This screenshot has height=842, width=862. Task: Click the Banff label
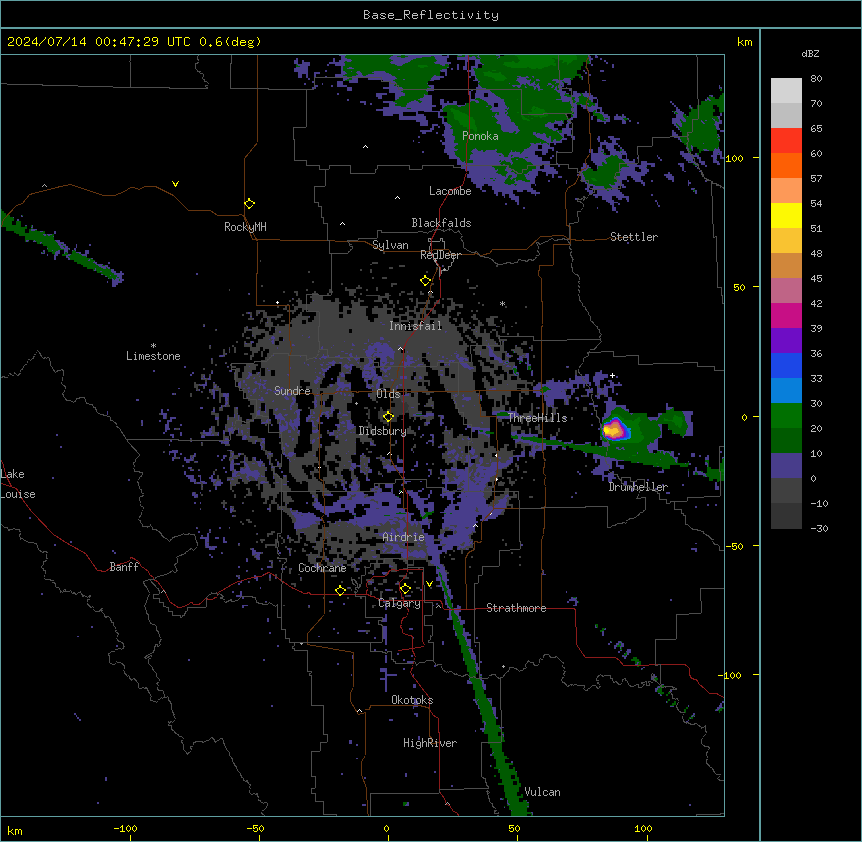click(x=124, y=567)
